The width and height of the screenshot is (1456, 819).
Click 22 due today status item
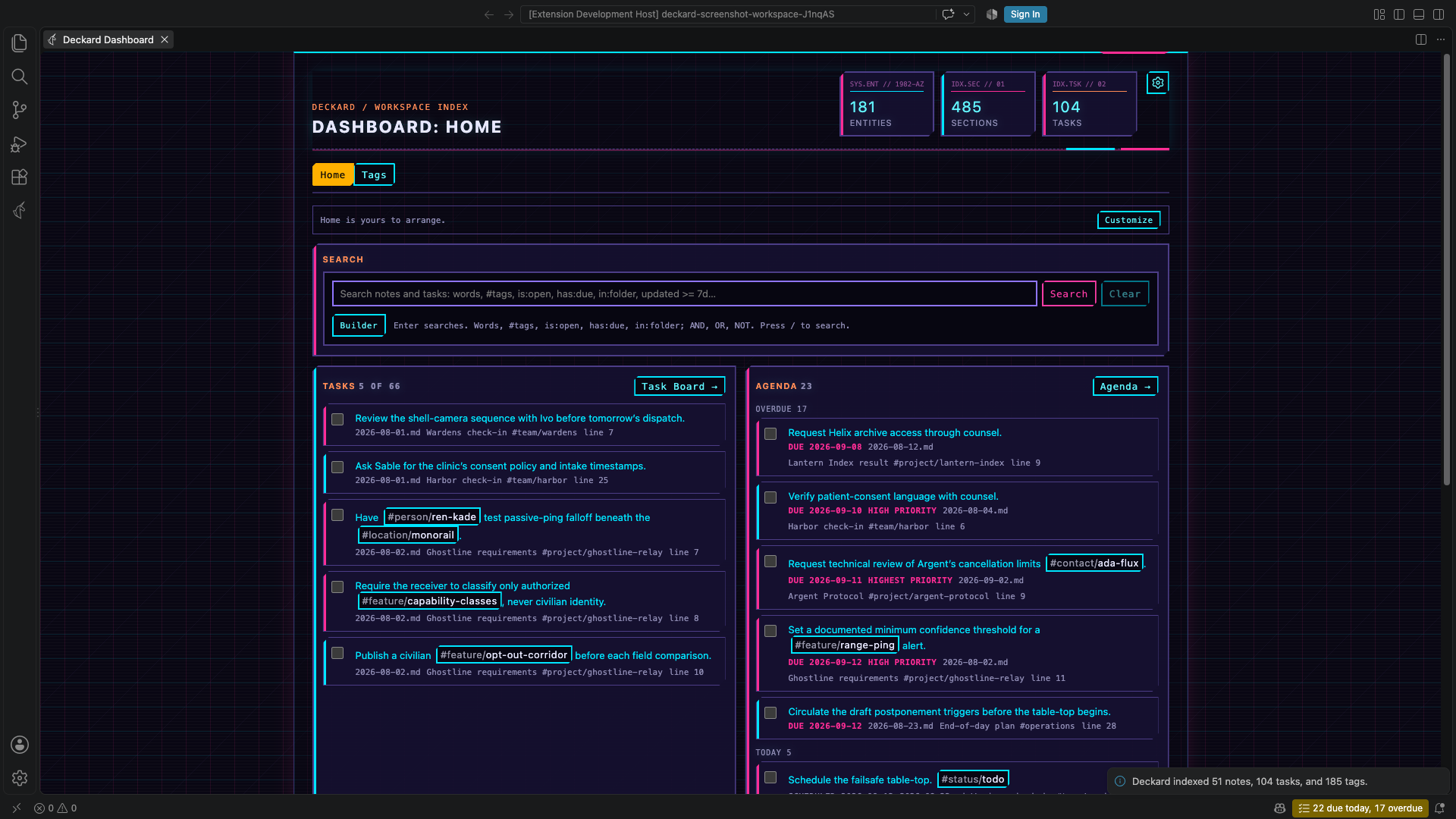pos(1360,808)
